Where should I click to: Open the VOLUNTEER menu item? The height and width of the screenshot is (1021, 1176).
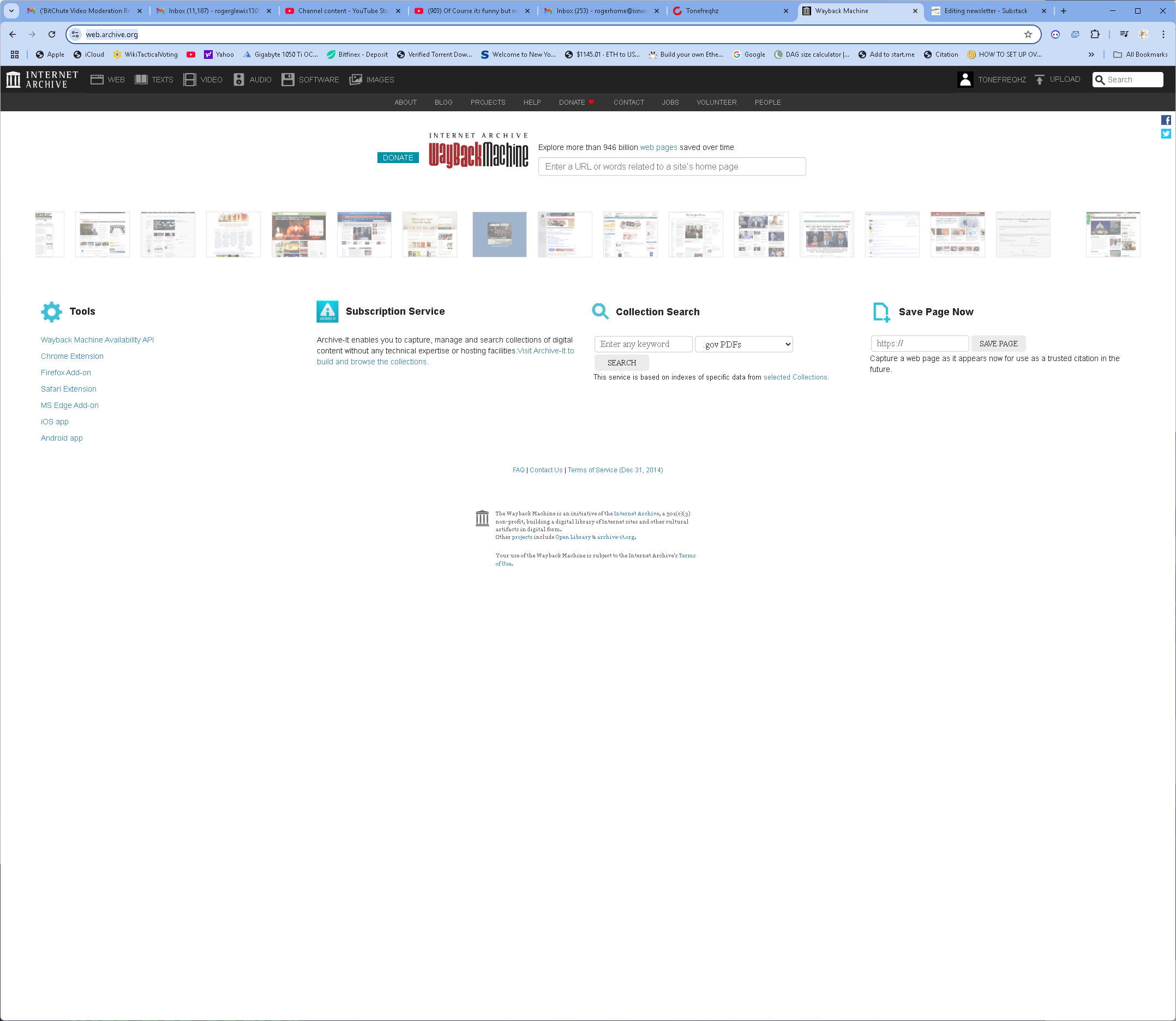[716, 103]
